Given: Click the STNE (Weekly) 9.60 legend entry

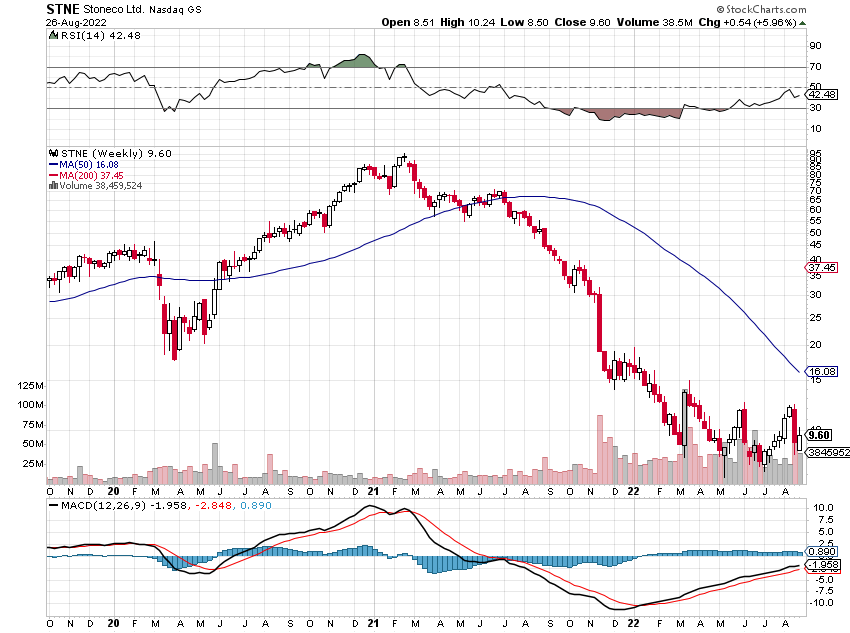Looking at the screenshot, I should (x=116, y=153).
